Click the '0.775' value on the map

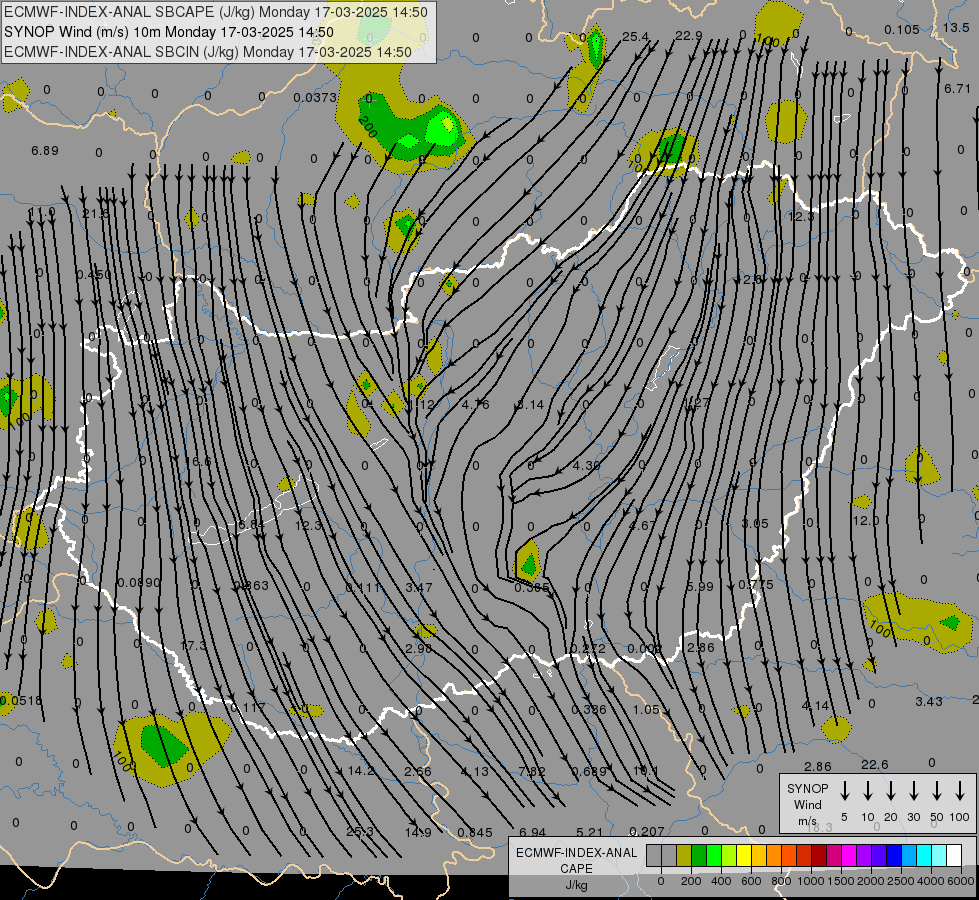(x=755, y=585)
